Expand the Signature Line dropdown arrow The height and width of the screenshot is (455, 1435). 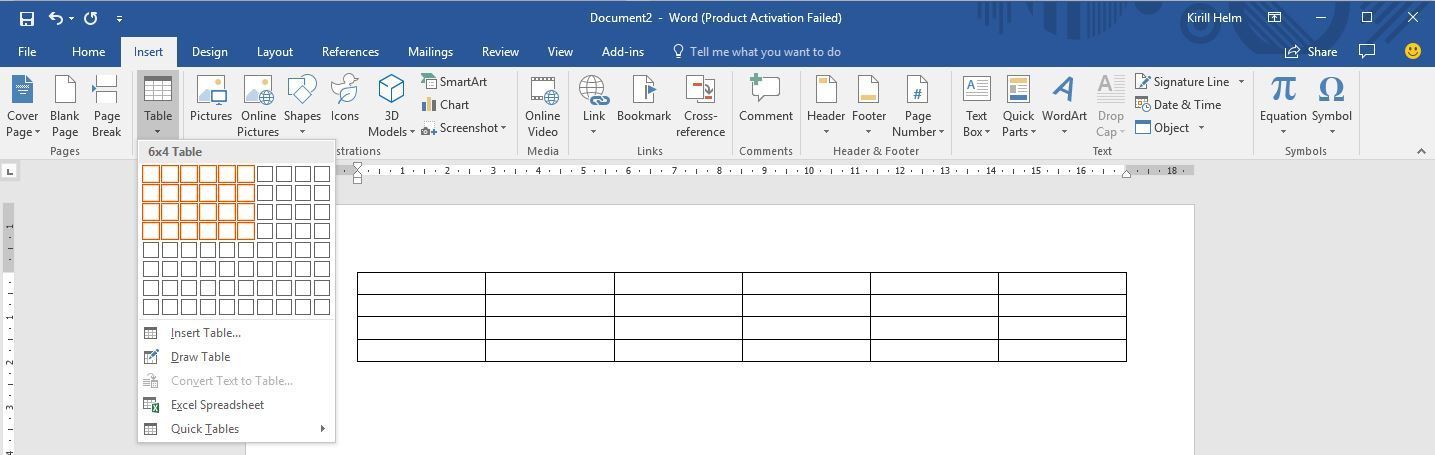pyautogui.click(x=1241, y=82)
